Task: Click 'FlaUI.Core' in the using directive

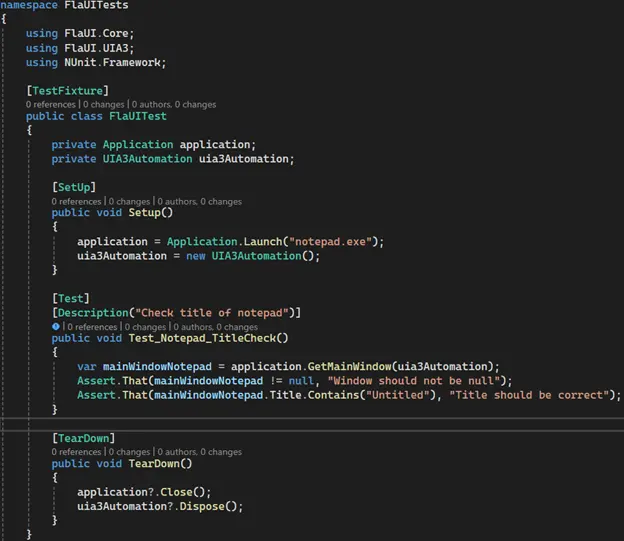Action: pyautogui.click(x=96, y=33)
